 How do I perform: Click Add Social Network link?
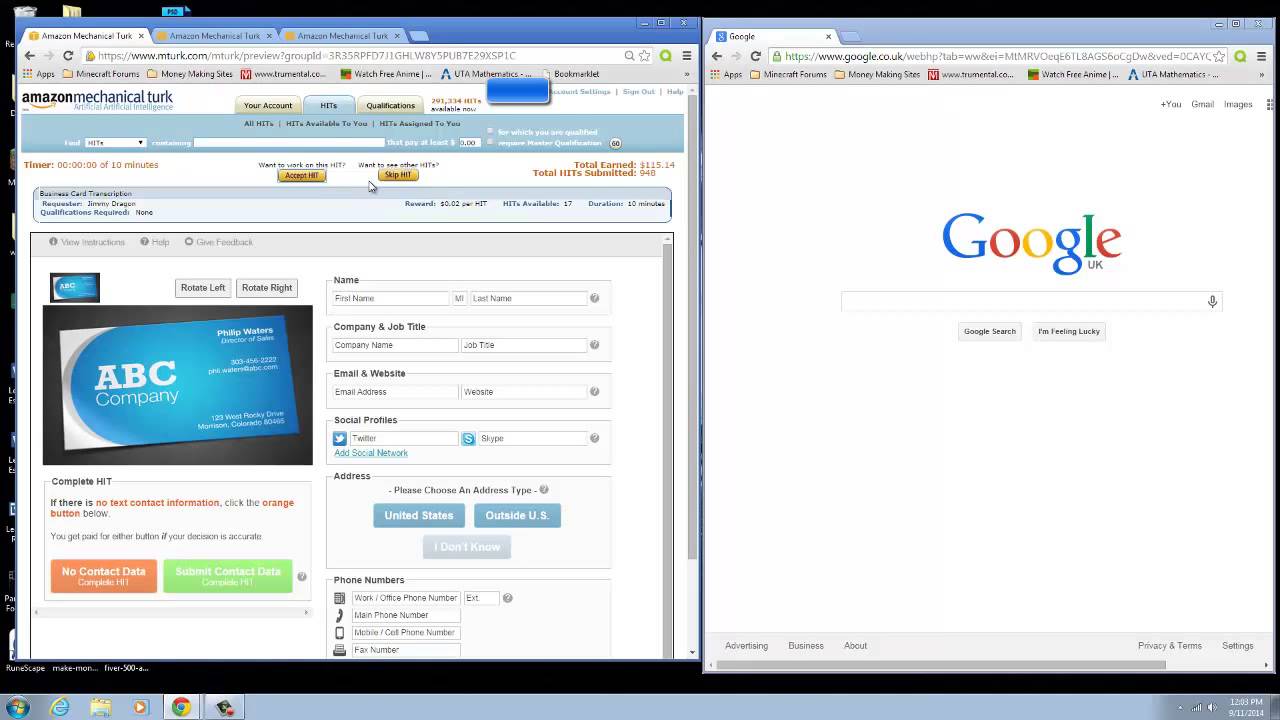coord(371,453)
